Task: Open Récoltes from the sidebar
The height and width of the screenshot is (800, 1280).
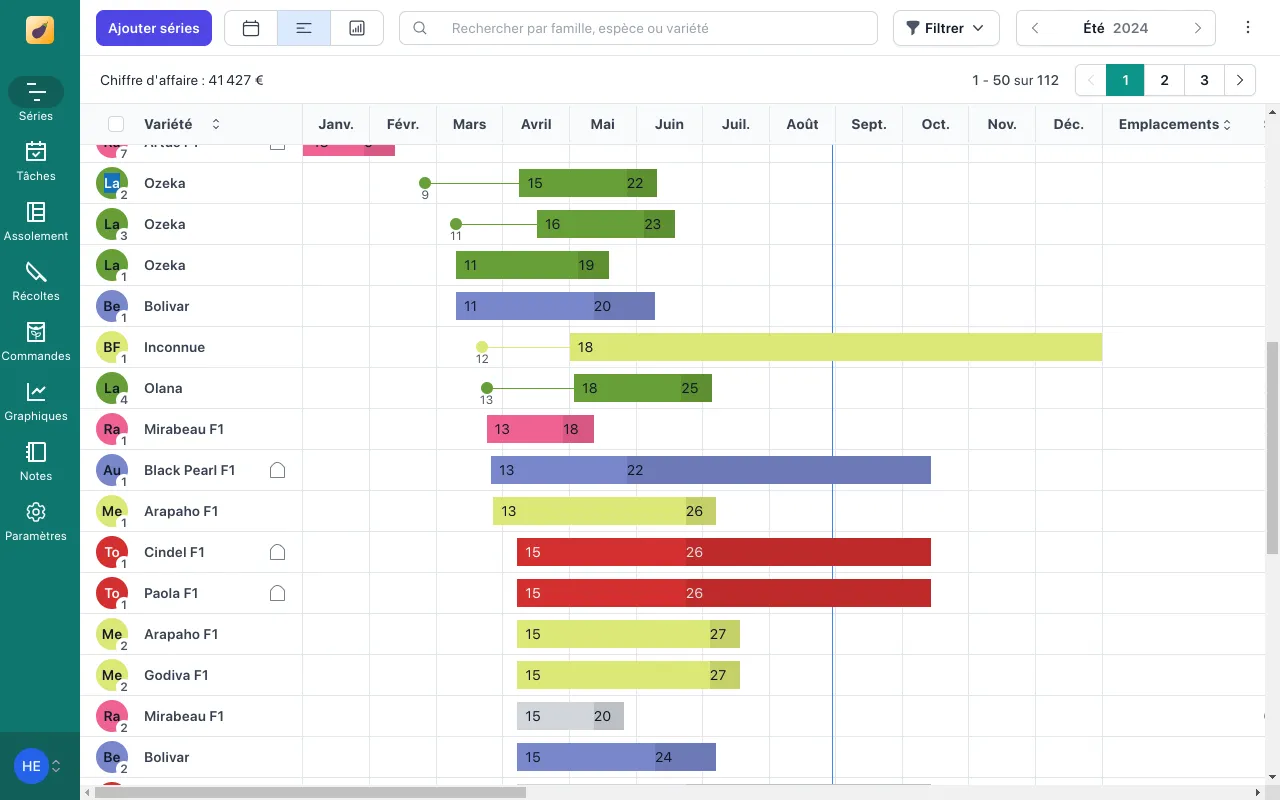Action: [36, 281]
